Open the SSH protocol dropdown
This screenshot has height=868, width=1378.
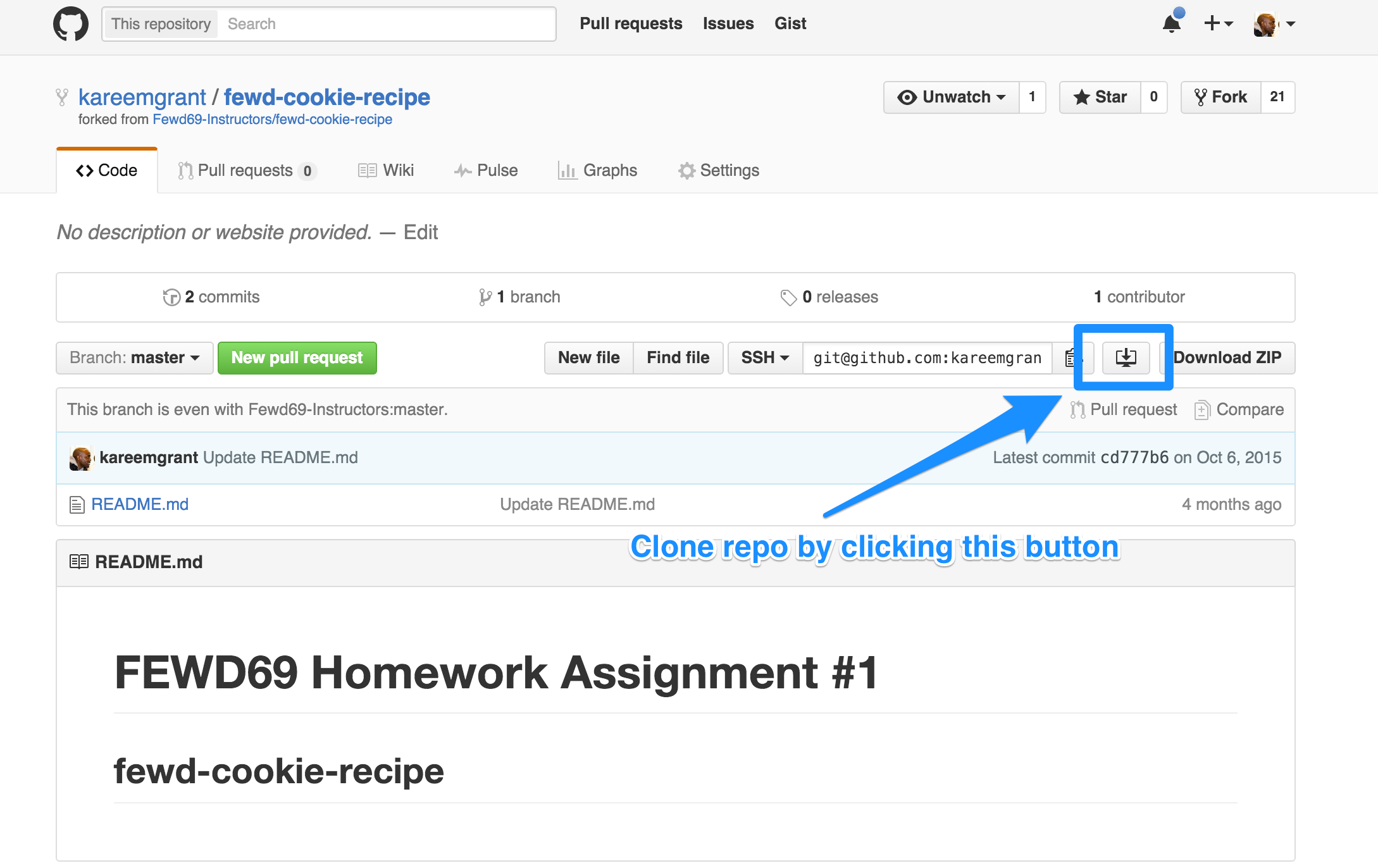(766, 358)
